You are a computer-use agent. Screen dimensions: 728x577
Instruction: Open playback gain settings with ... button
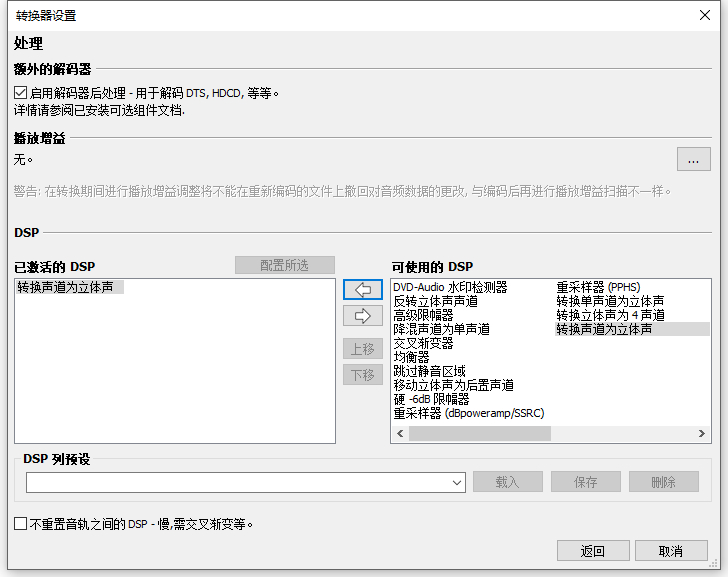pyautogui.click(x=693, y=159)
